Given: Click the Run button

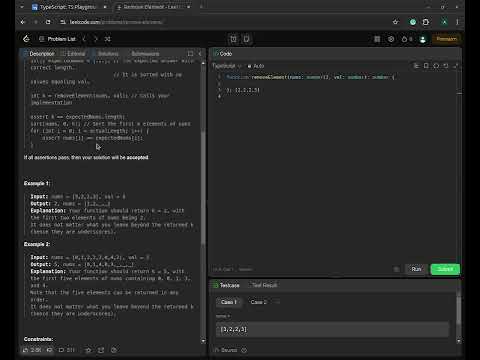Looking at the screenshot, I should click(x=416, y=269).
